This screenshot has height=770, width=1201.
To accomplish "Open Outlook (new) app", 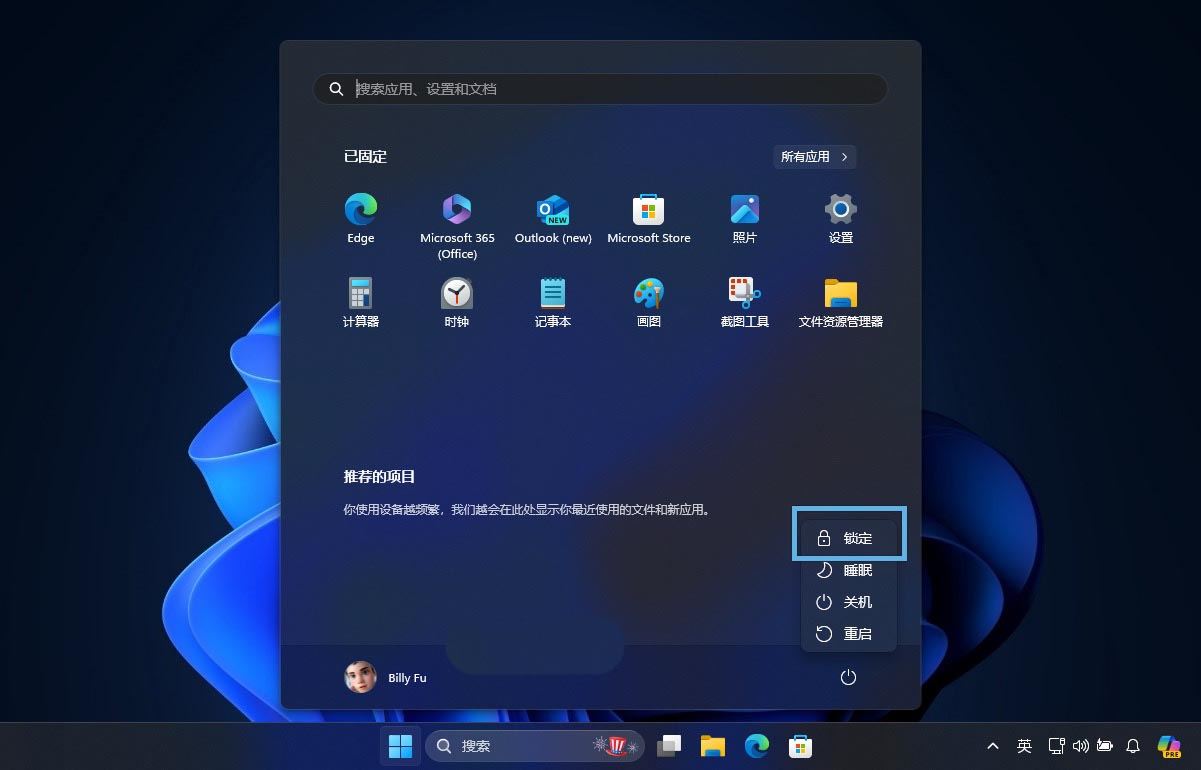I will (x=553, y=219).
